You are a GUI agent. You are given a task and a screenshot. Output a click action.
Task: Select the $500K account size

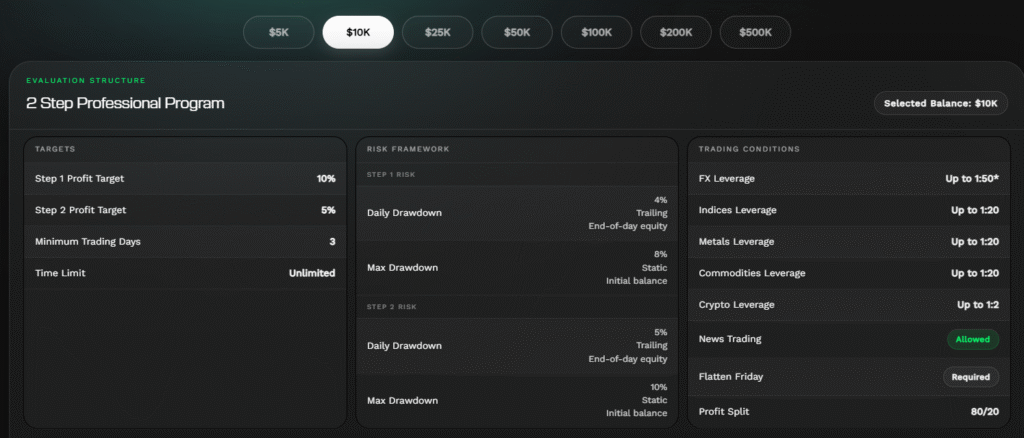(x=756, y=32)
